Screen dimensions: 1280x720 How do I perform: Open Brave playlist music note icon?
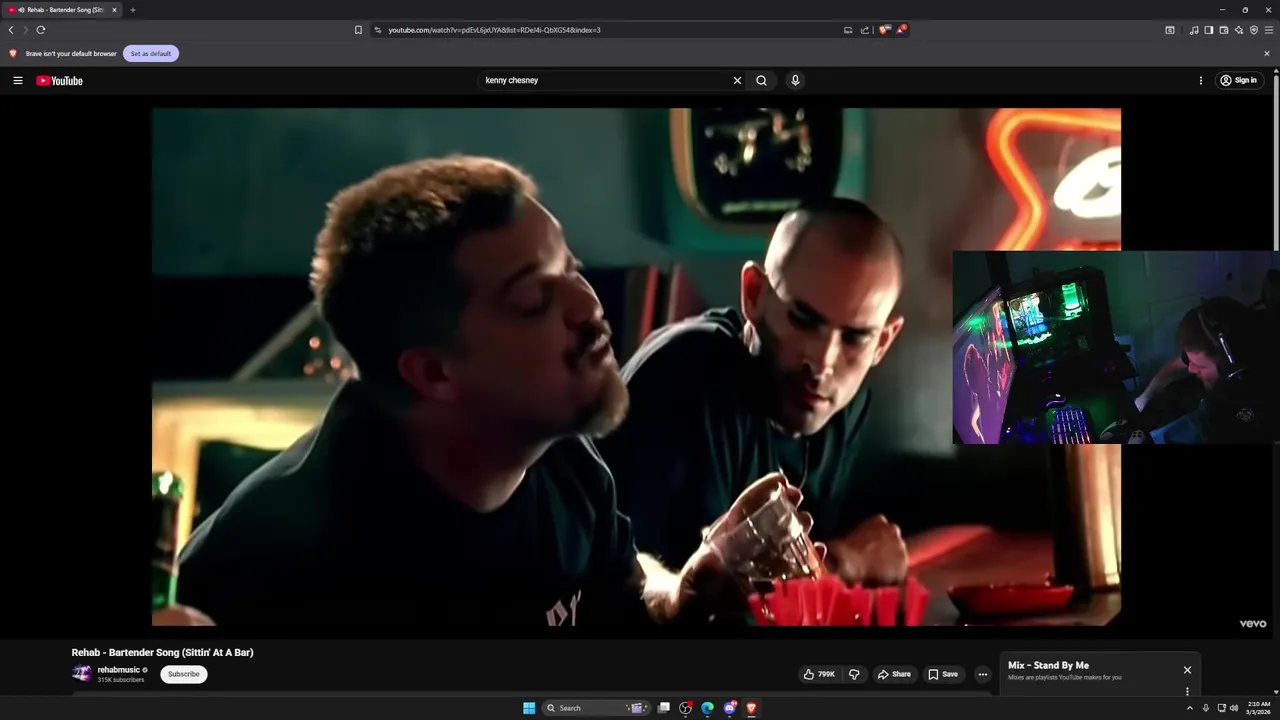pyautogui.click(x=1194, y=30)
